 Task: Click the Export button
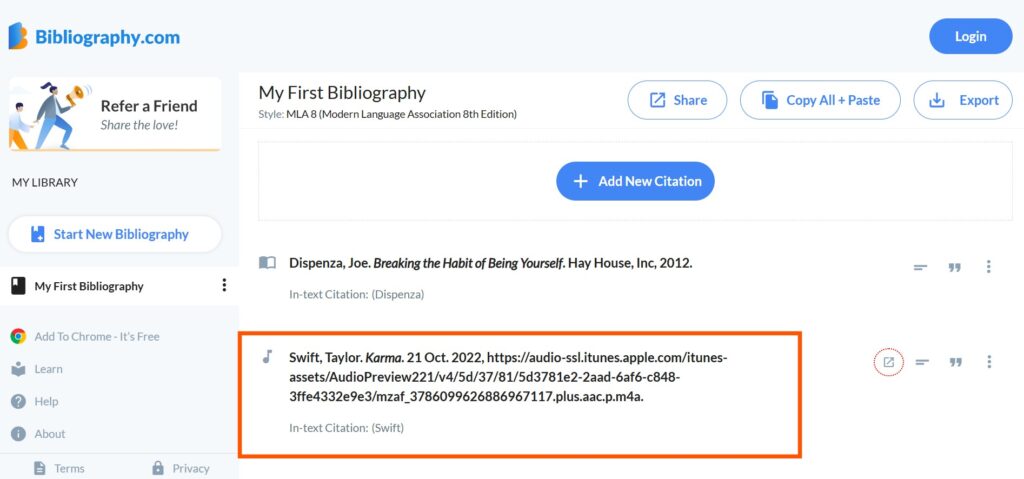[963, 100]
